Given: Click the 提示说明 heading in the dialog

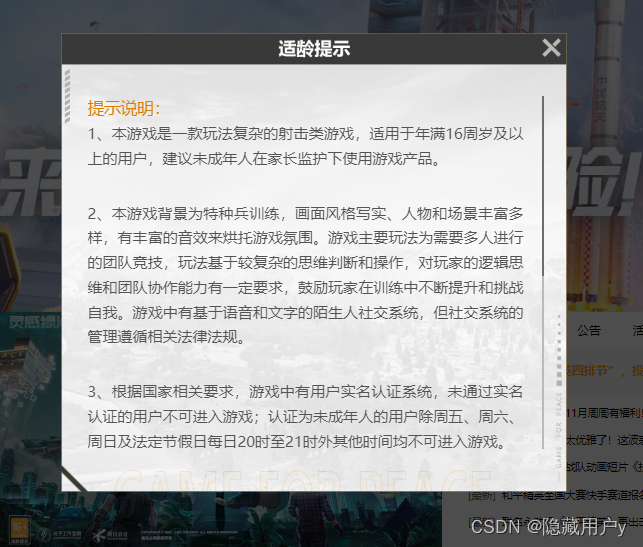Looking at the screenshot, I should [x=124, y=109].
